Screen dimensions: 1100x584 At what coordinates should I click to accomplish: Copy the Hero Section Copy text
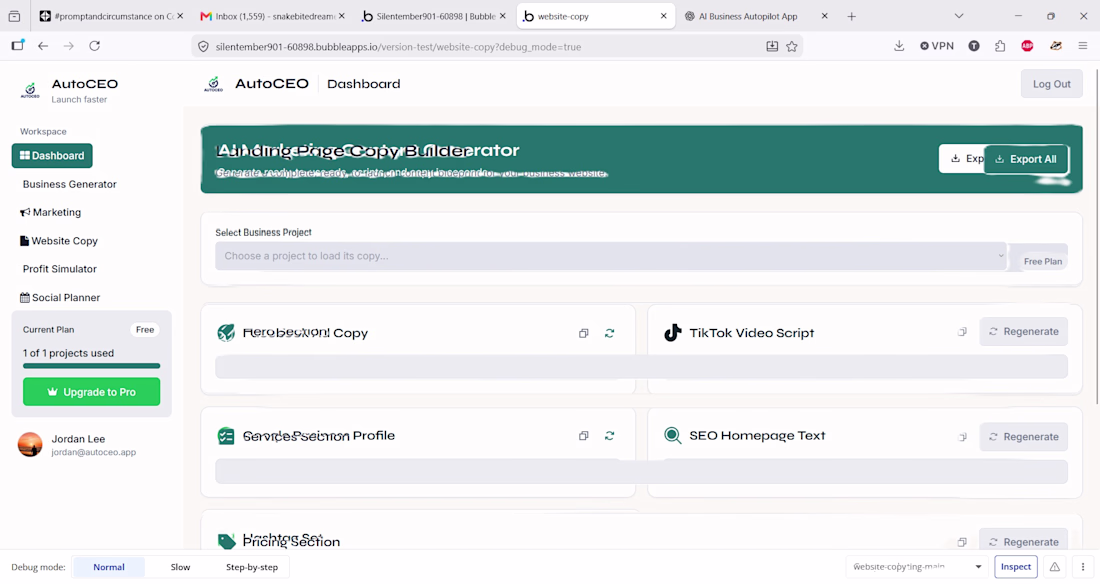[584, 333]
